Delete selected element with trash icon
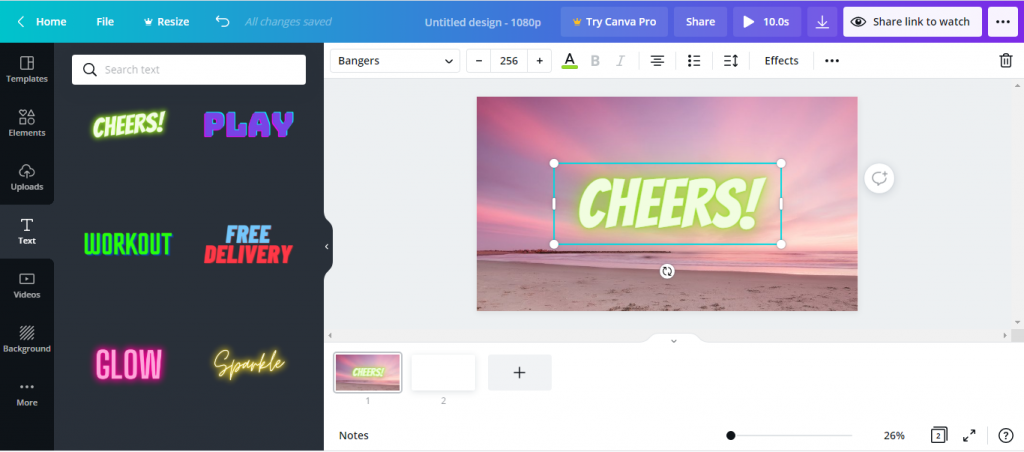This screenshot has height=452, width=1024. (x=1006, y=61)
